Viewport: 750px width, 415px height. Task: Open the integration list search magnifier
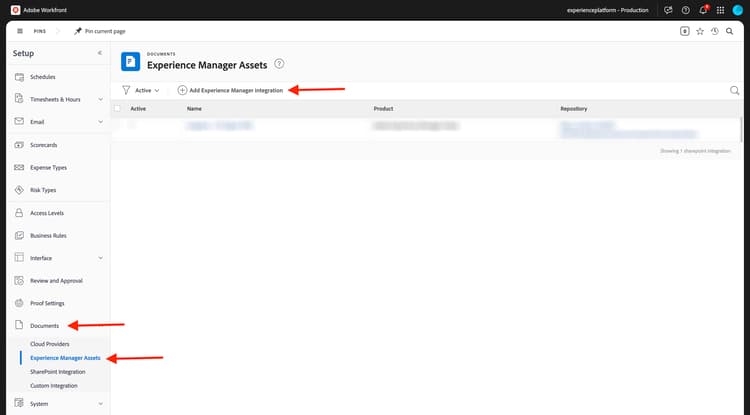click(x=734, y=90)
